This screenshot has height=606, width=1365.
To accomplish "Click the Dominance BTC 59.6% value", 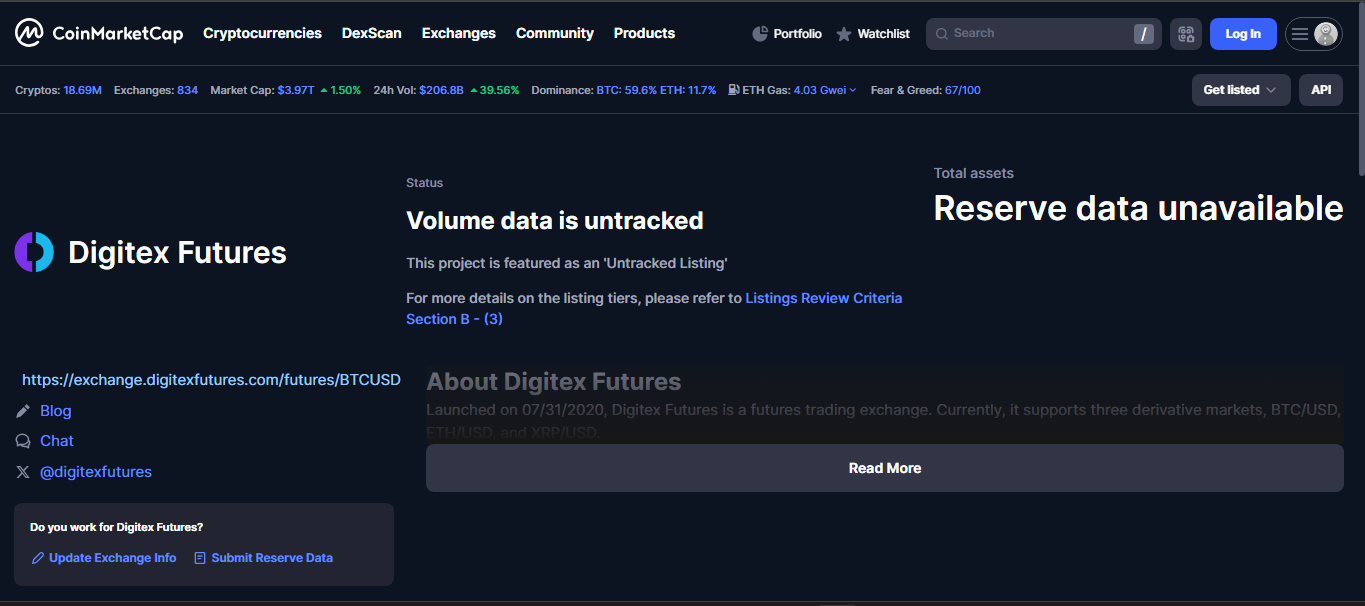I will tap(626, 90).
